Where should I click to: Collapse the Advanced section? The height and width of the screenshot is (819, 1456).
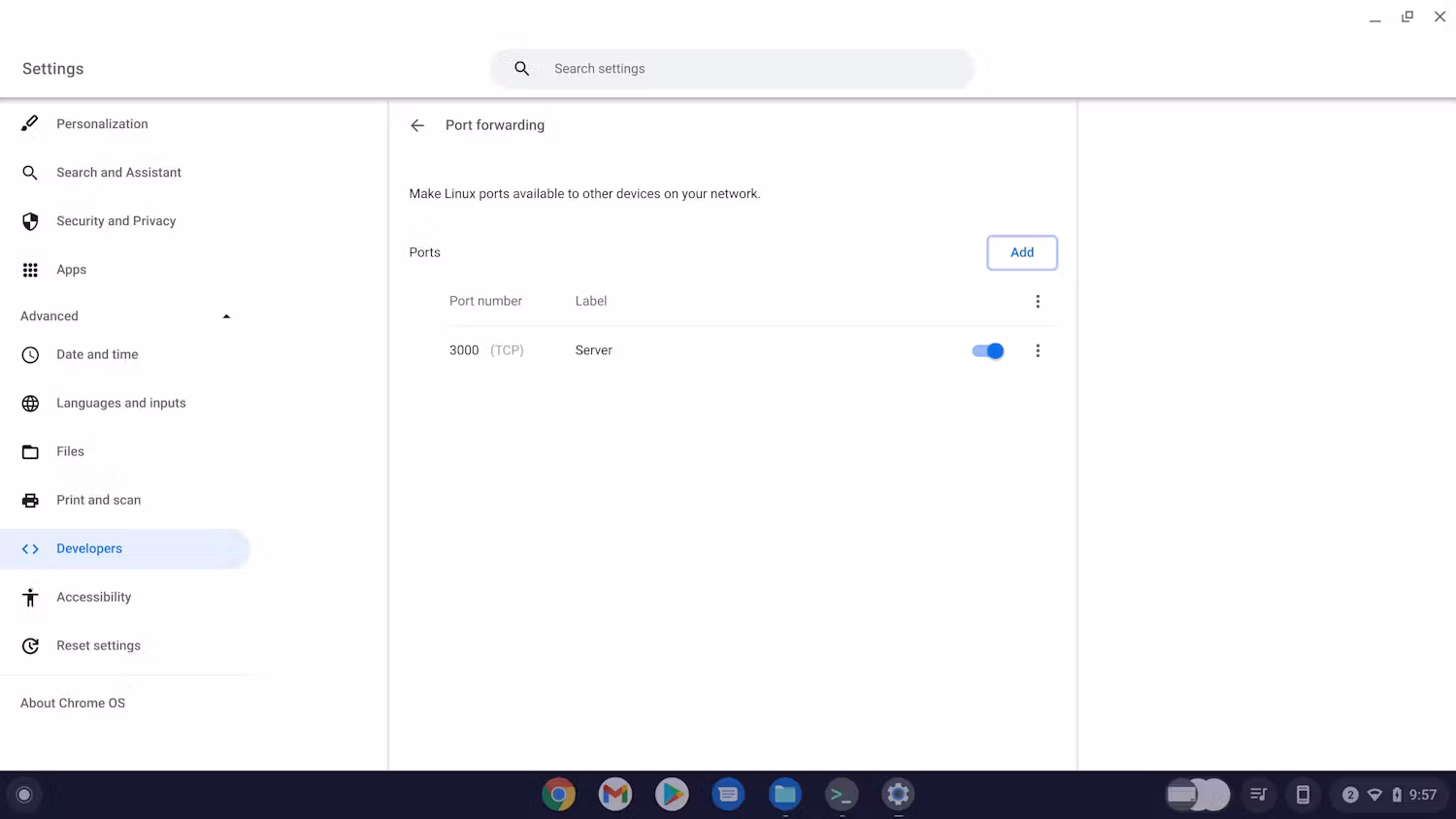tap(226, 315)
